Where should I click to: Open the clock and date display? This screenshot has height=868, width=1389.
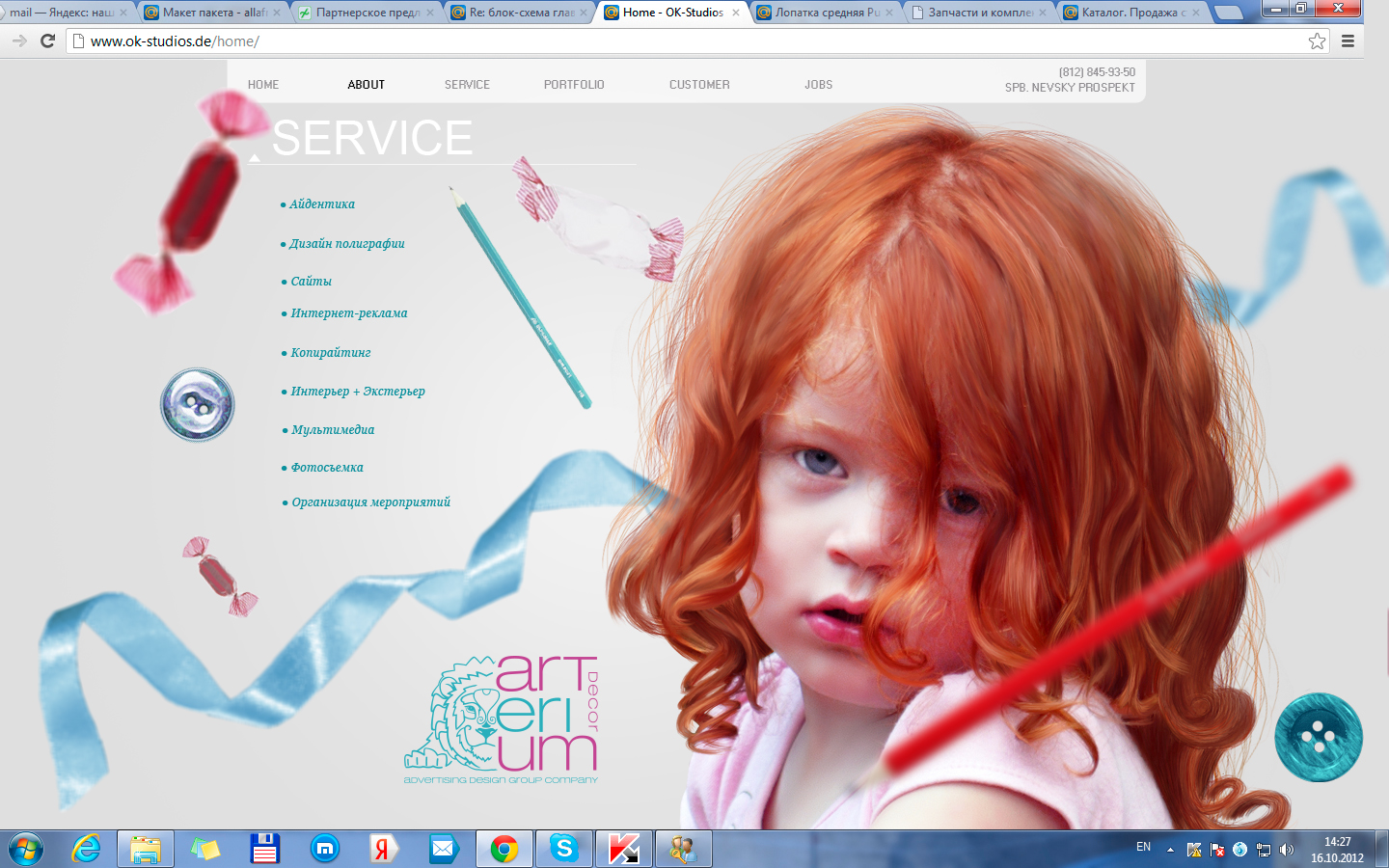click(1337, 850)
